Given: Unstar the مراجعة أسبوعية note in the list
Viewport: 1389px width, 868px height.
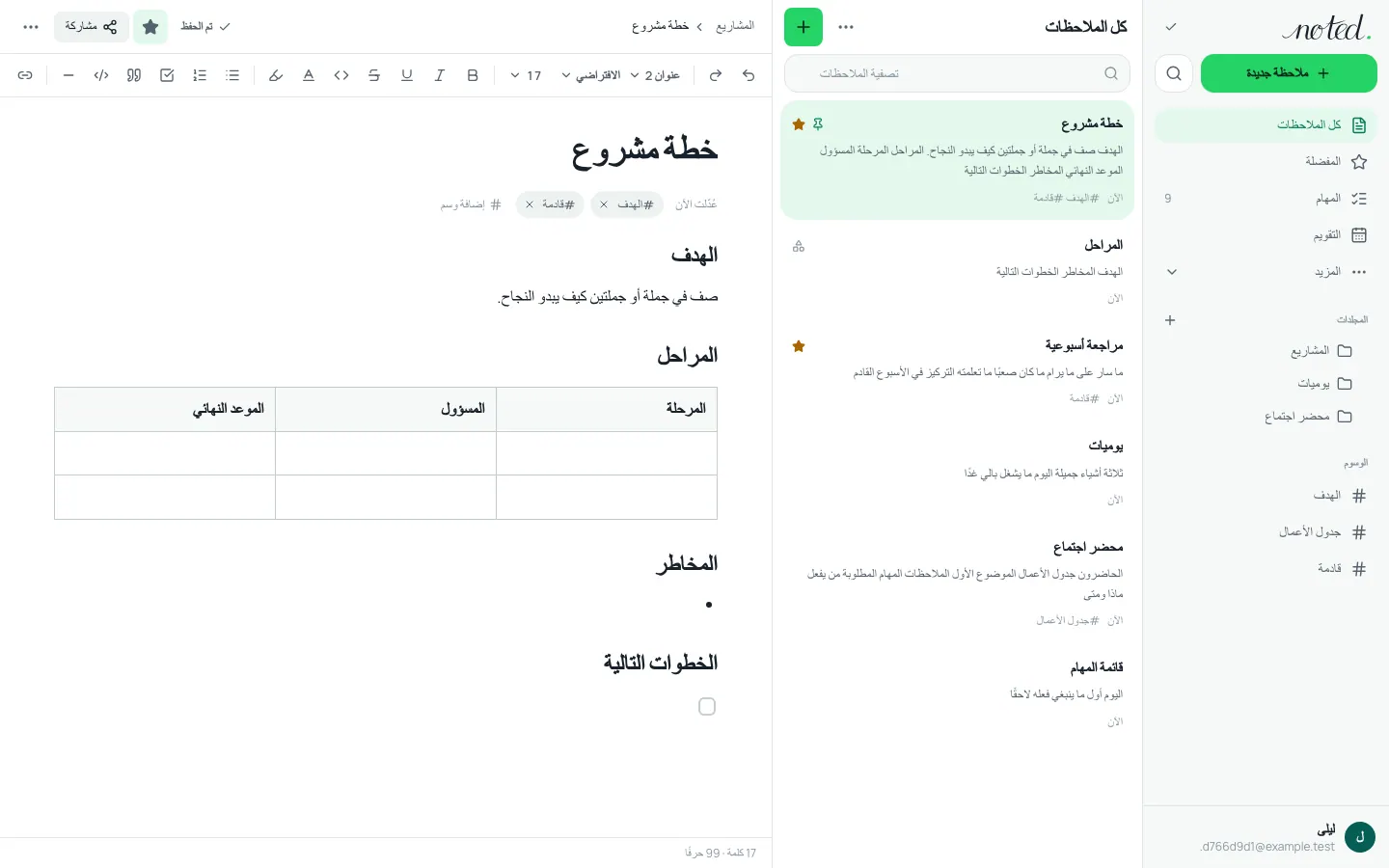Looking at the screenshot, I should pyautogui.click(x=799, y=346).
